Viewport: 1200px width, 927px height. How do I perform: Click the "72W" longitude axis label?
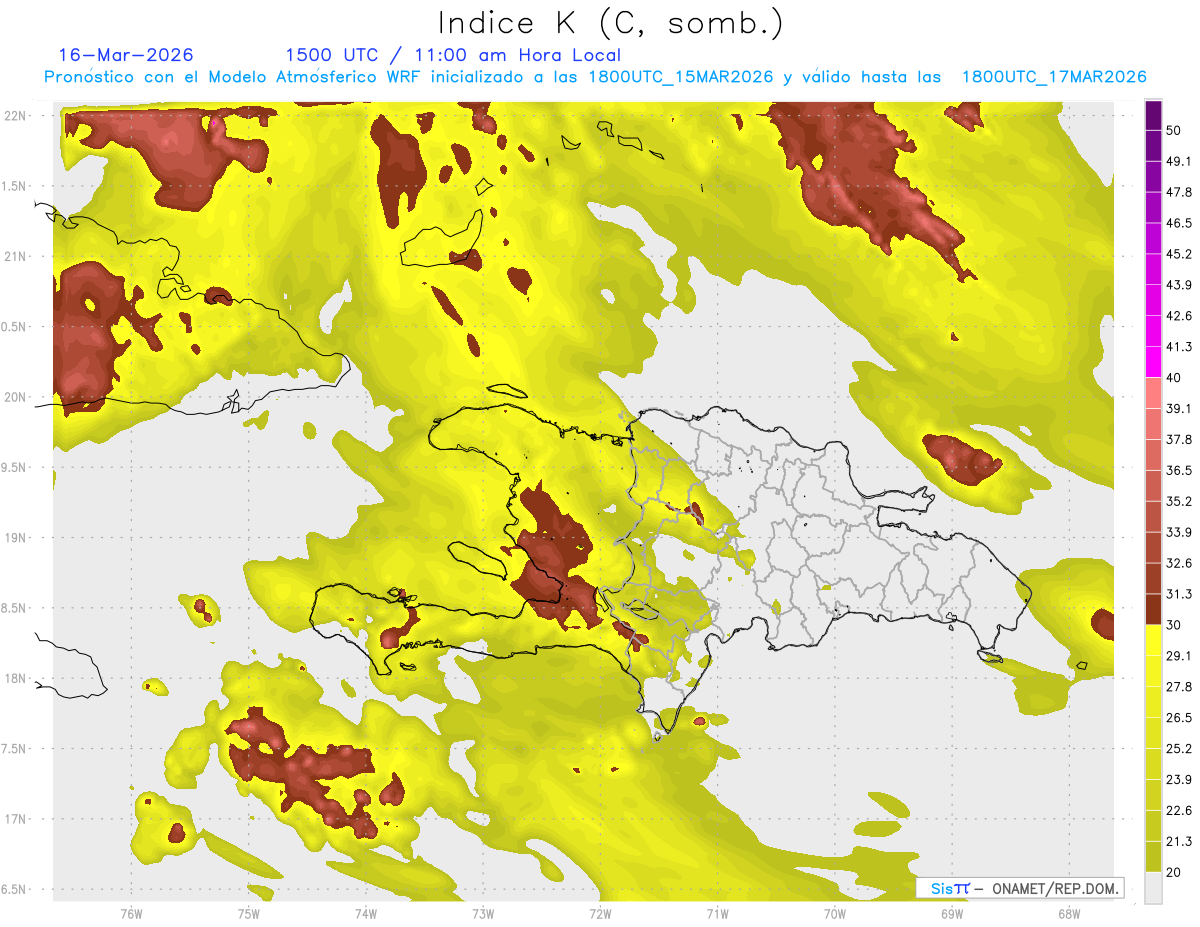tap(600, 914)
